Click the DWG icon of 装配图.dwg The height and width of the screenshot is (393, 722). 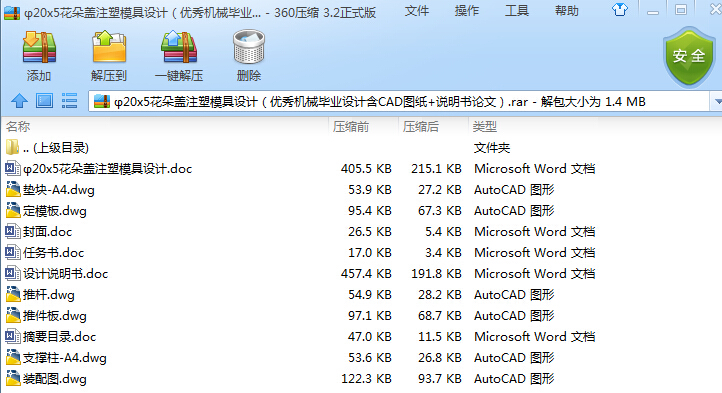(x=13, y=379)
